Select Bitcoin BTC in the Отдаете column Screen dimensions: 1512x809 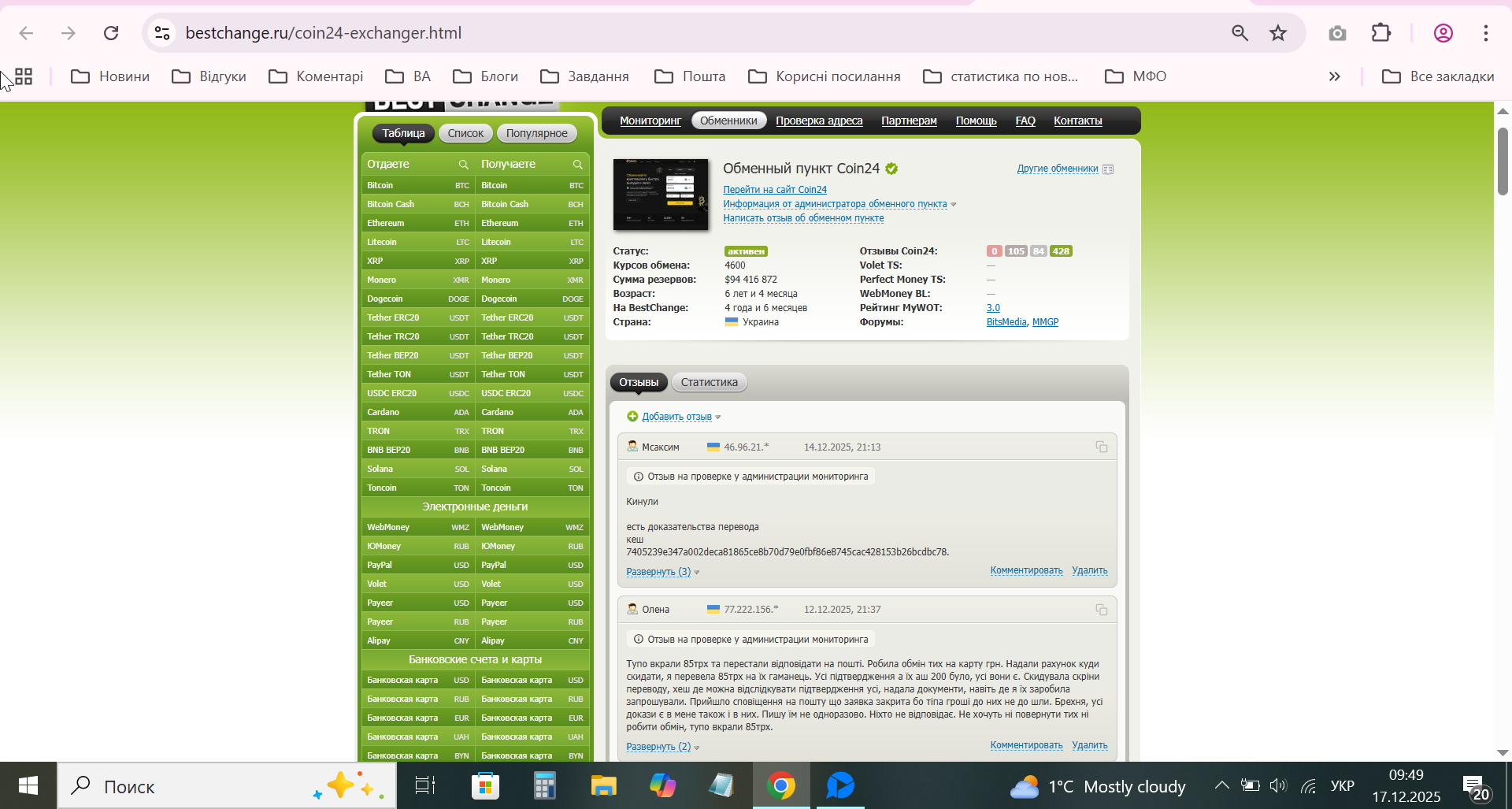tap(418, 185)
